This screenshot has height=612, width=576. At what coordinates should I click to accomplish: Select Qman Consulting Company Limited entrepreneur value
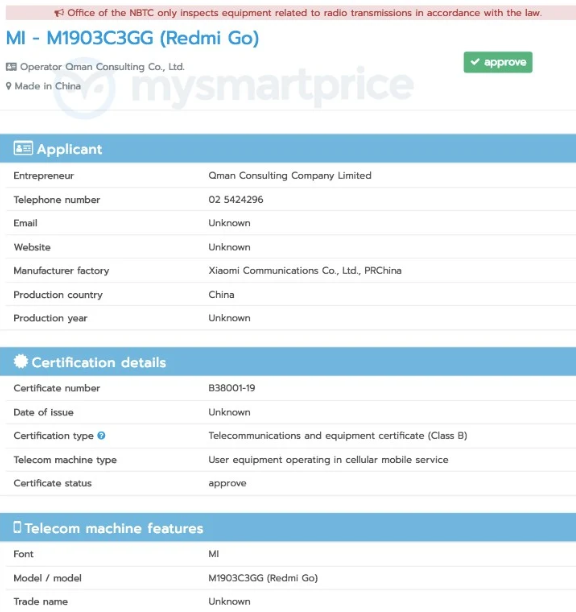point(290,176)
